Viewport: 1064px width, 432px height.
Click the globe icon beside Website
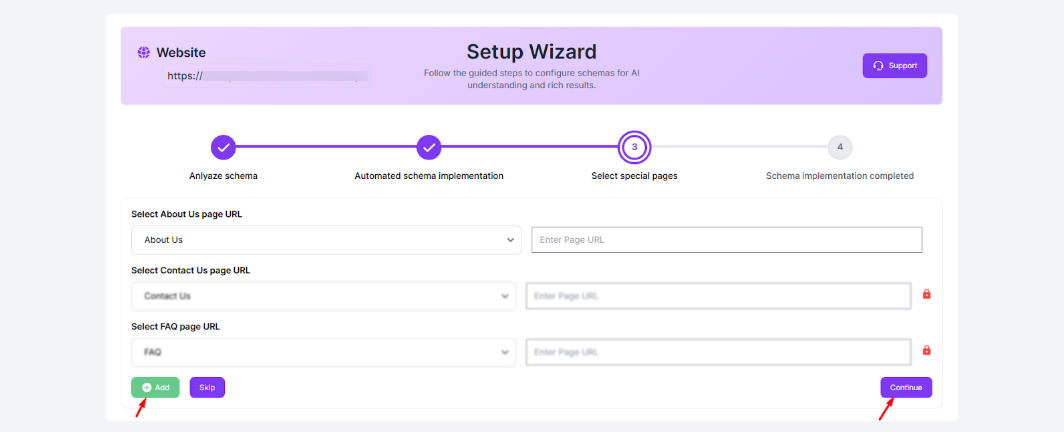pos(144,52)
